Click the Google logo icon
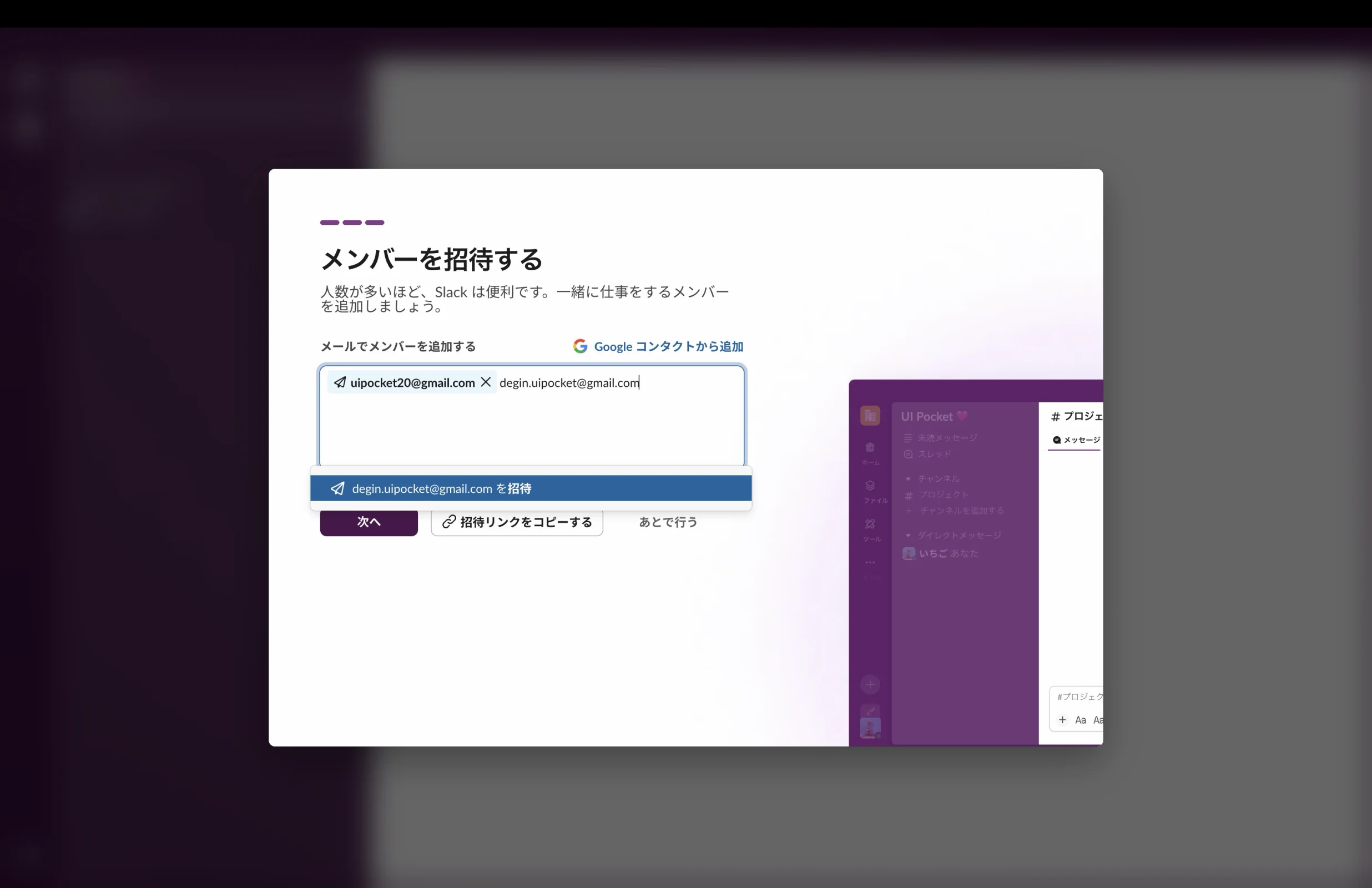 point(580,346)
